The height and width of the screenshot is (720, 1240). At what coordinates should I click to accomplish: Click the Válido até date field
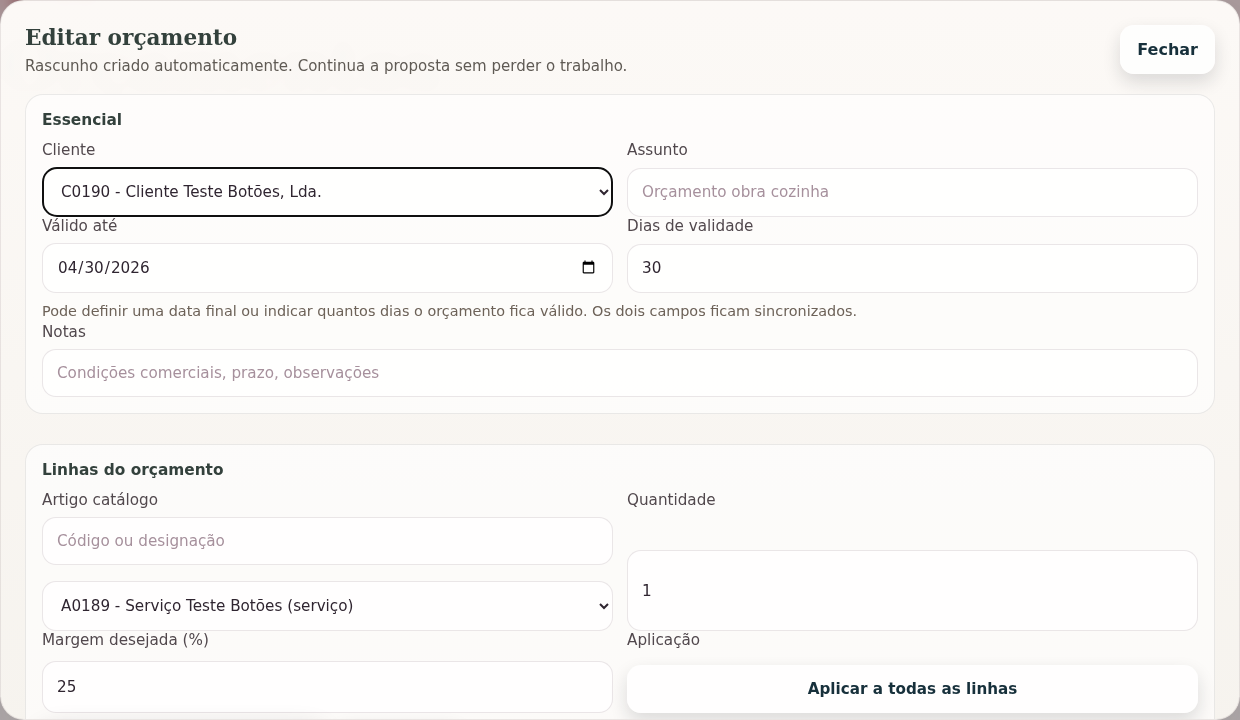(x=327, y=268)
